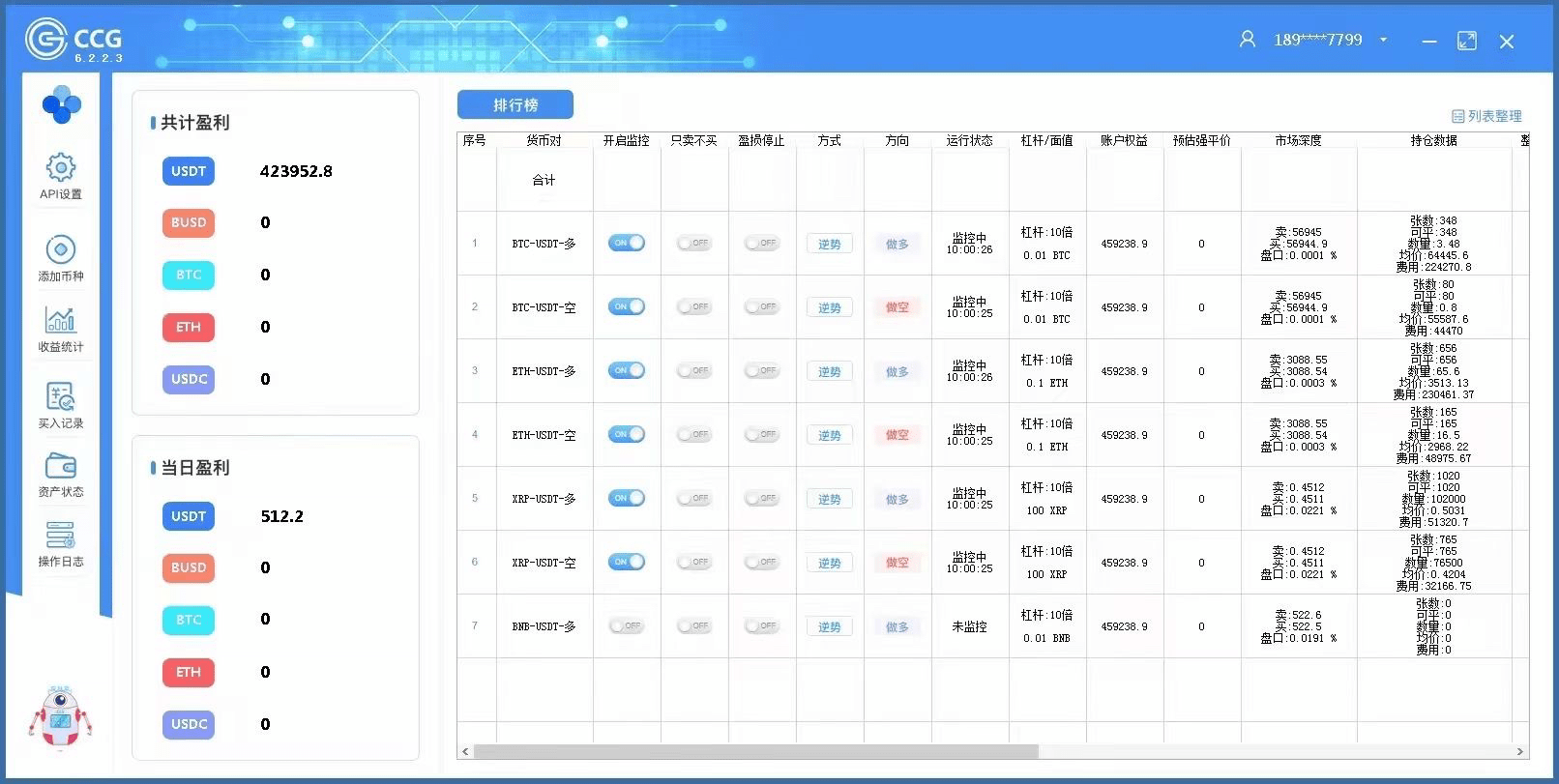Viewport: 1559px width, 784px height.
Task: Click the robot assistant mascot icon
Action: (60, 718)
